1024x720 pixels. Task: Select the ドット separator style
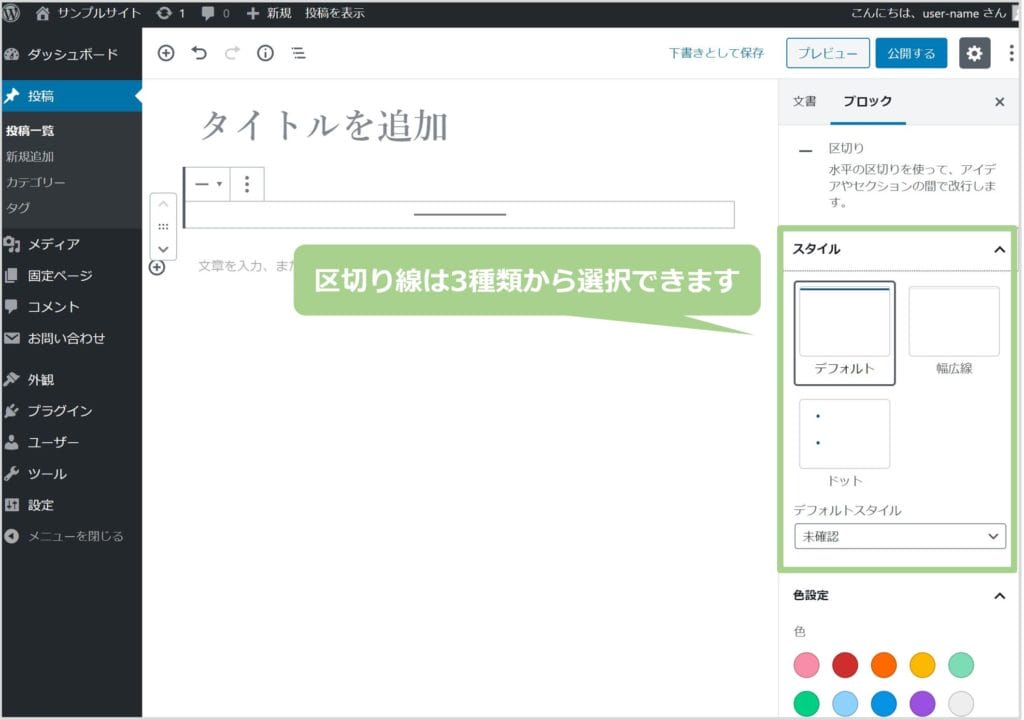(844, 444)
